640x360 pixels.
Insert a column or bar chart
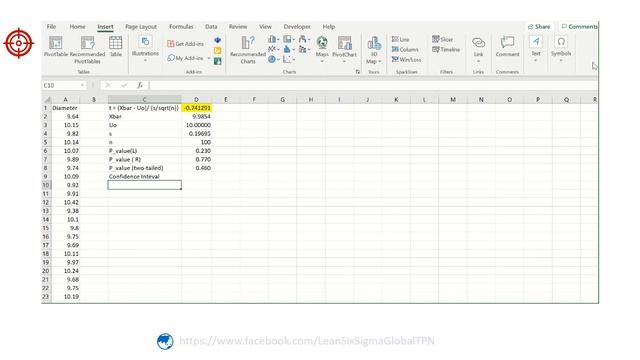point(273,39)
